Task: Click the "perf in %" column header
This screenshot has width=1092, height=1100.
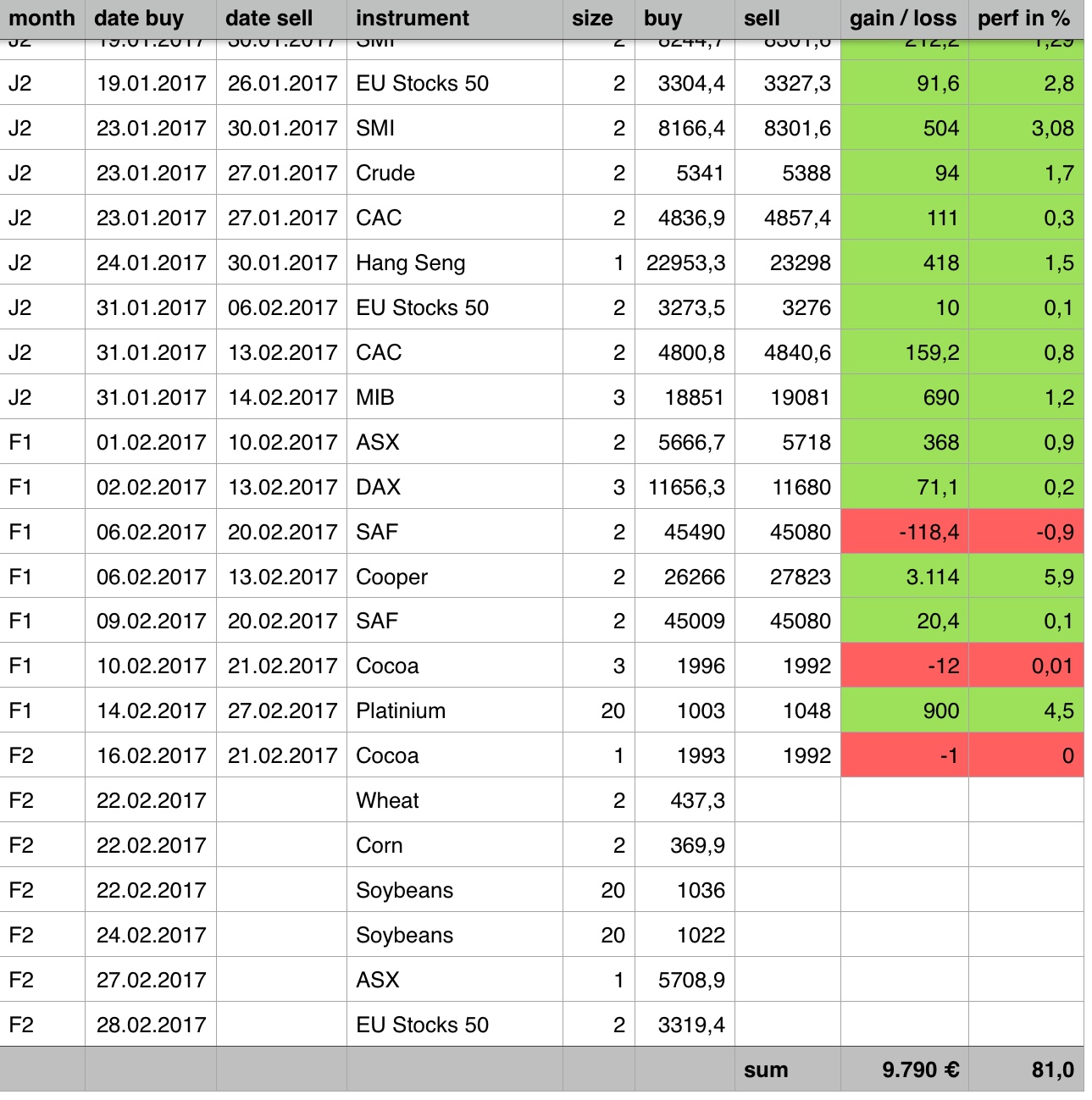Action: click(x=1023, y=19)
